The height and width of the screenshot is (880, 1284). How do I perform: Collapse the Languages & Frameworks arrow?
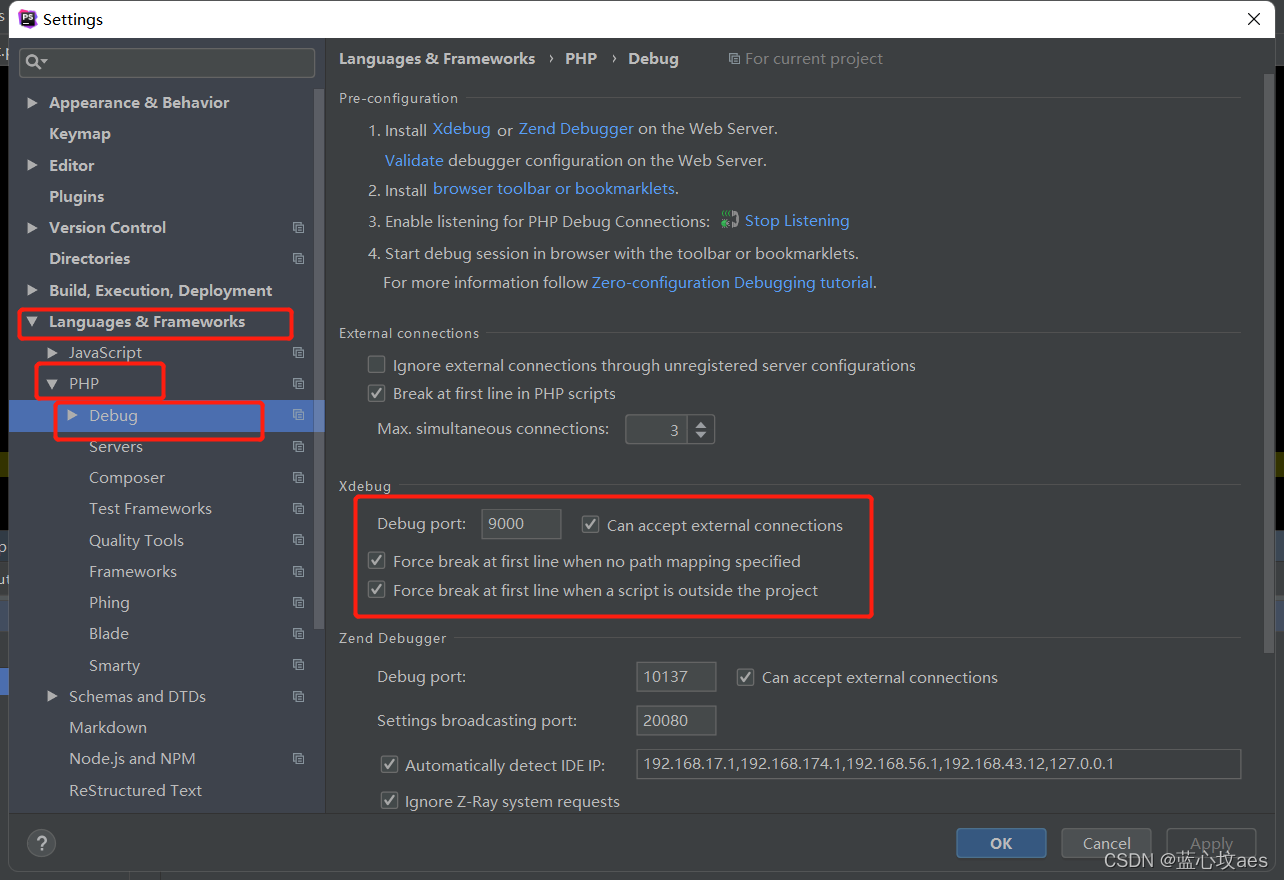pos(33,322)
